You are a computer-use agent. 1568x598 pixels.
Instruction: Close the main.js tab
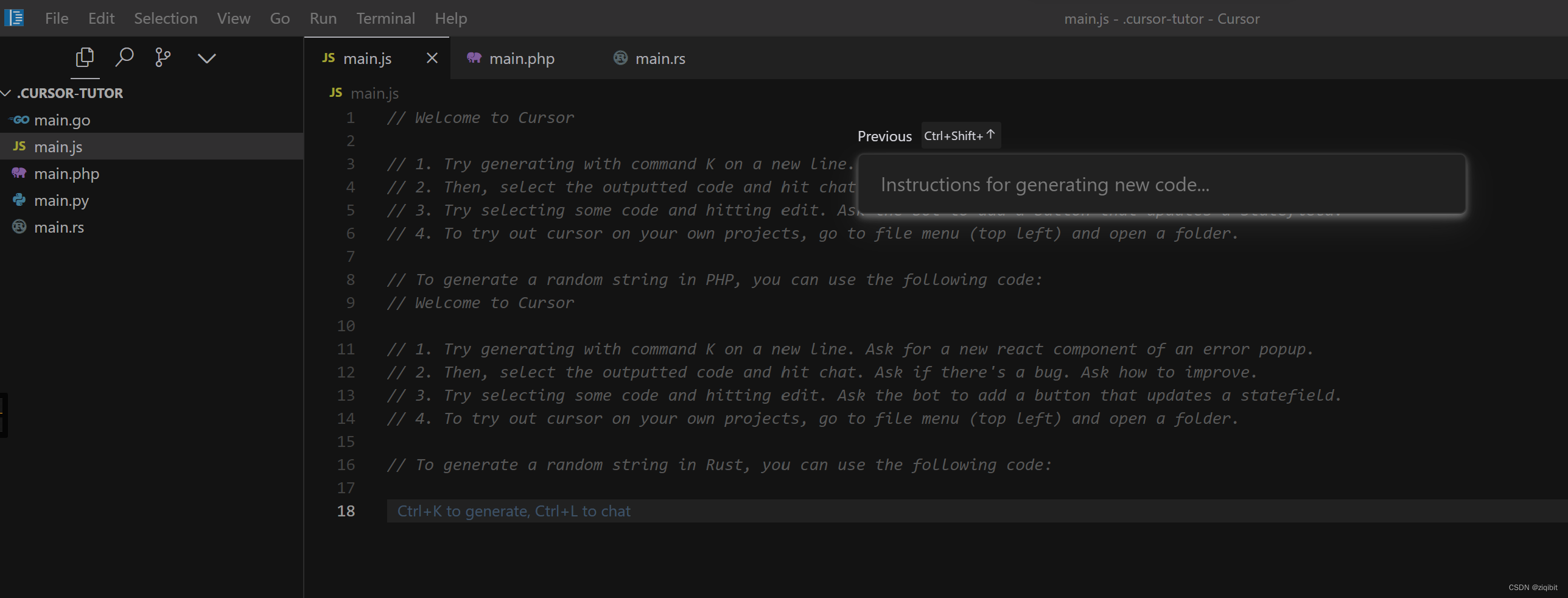(x=432, y=58)
